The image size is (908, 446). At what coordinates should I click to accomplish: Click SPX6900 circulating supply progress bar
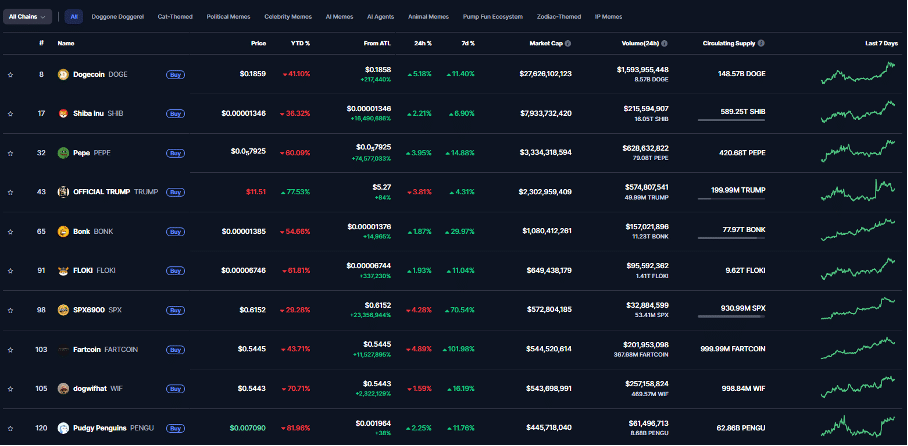point(738,317)
